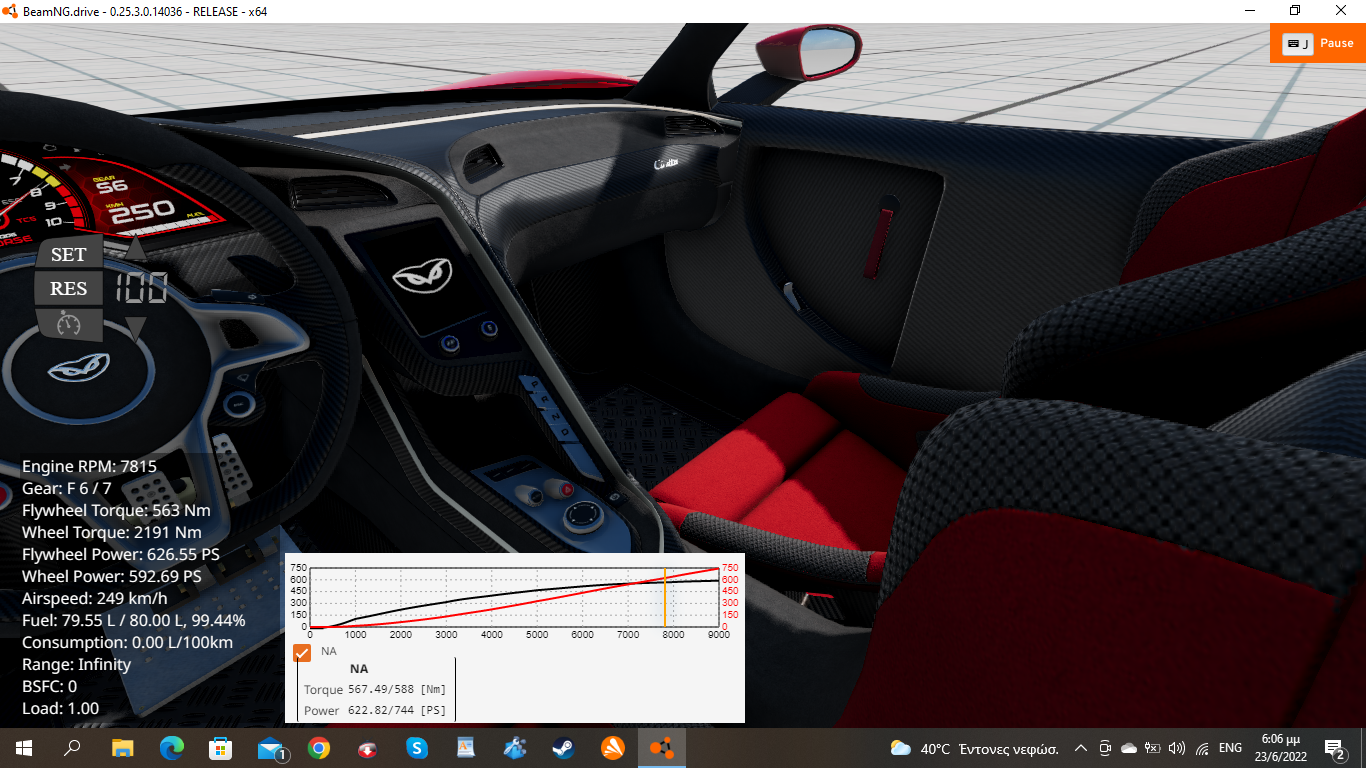Click the BeamNG.drive title bar icon
Image resolution: width=1366 pixels, height=768 pixels.
tap(11, 11)
